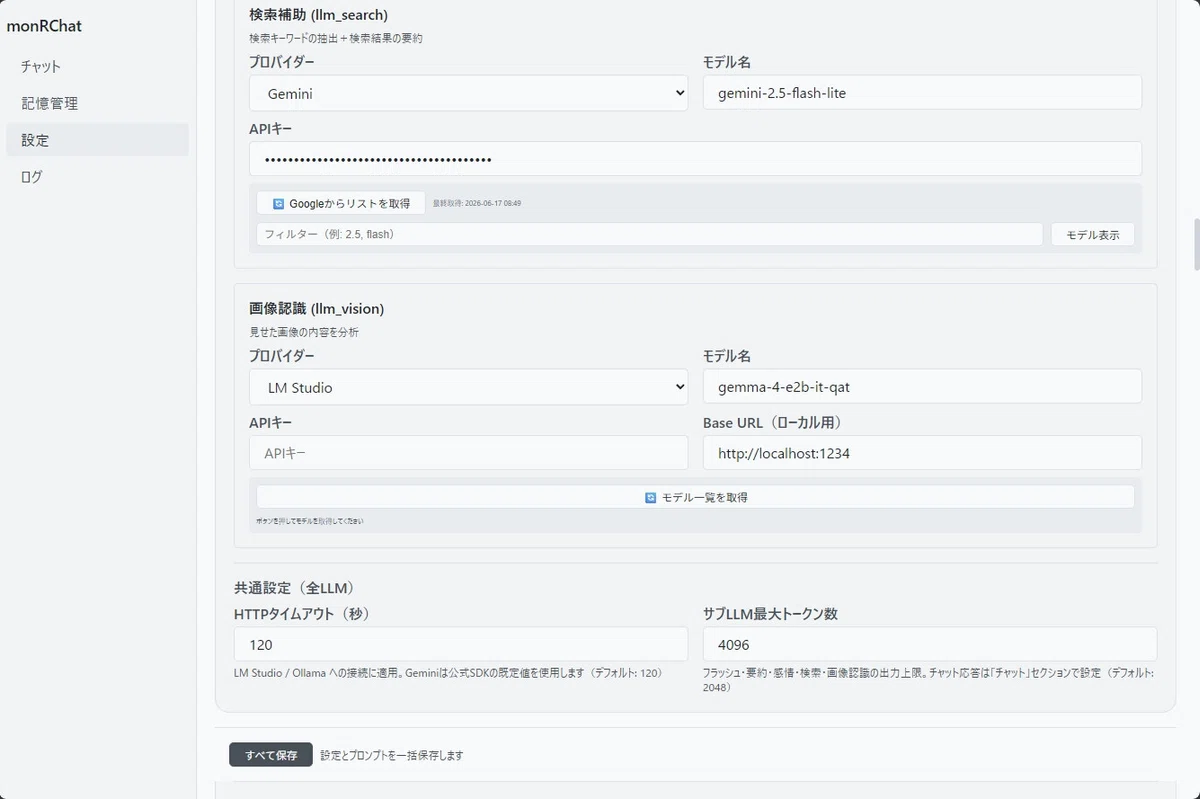Click the 設定とプロンプトを一括保存します text
Screen dimensions: 1200x799
click(392, 755)
